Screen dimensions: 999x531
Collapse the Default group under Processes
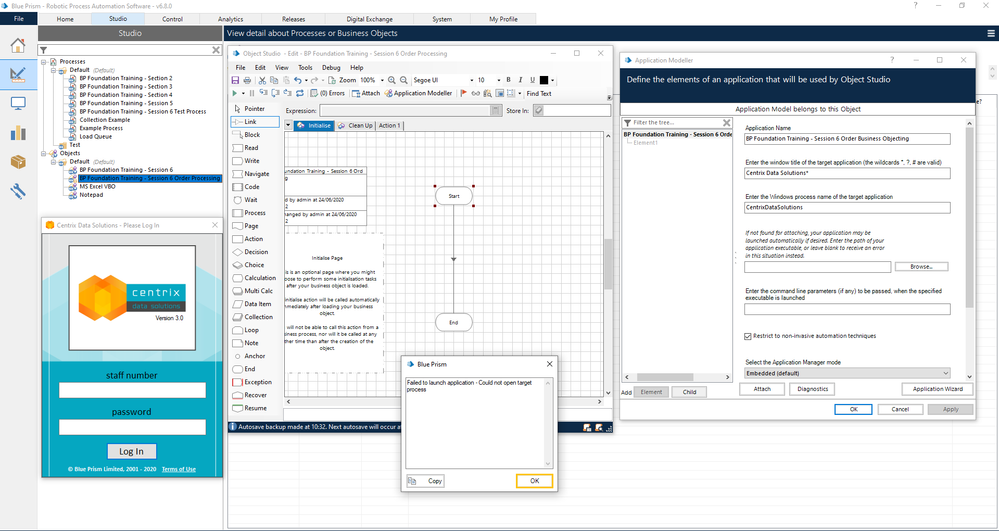tap(54, 69)
